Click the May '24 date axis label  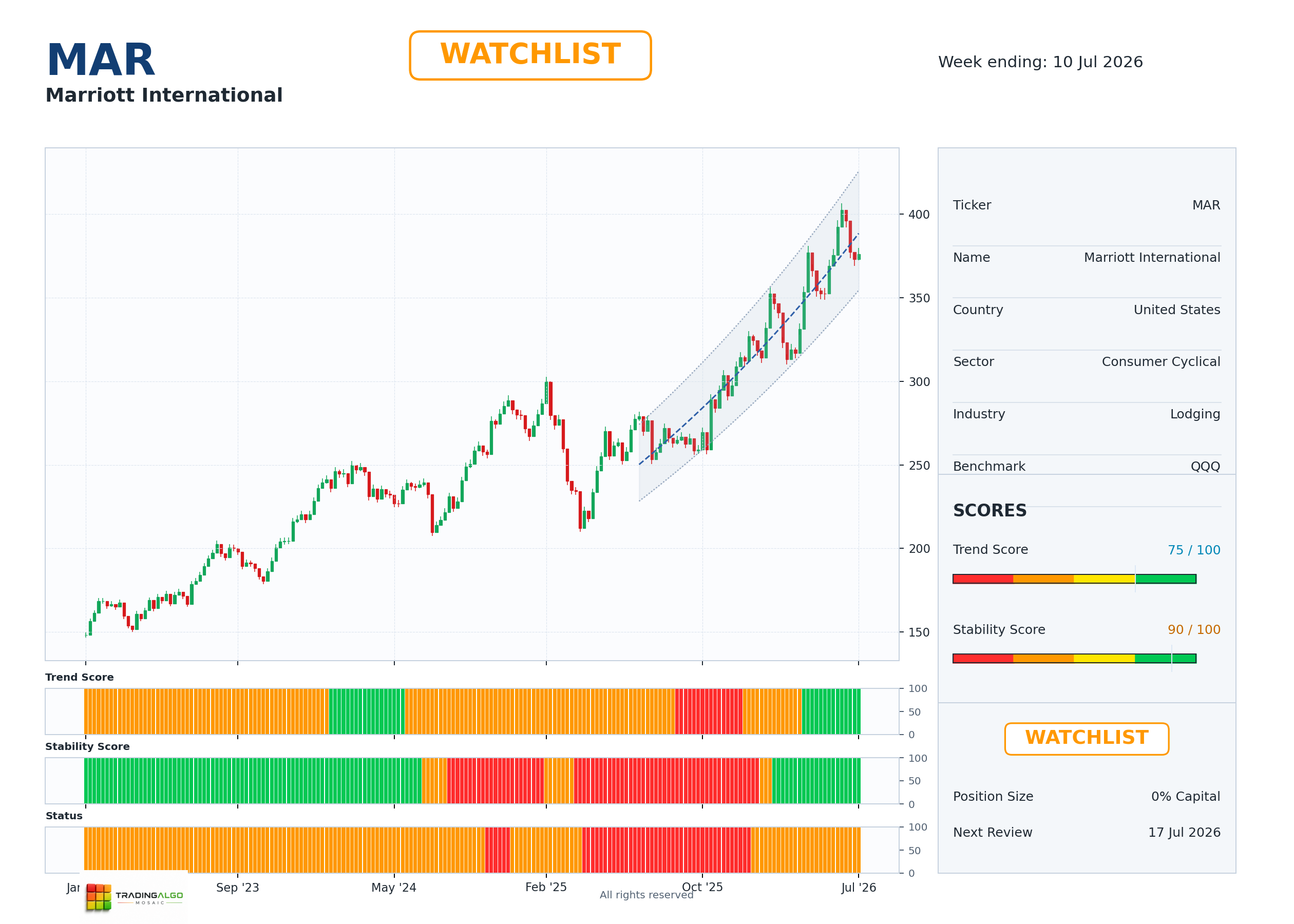[x=394, y=887]
